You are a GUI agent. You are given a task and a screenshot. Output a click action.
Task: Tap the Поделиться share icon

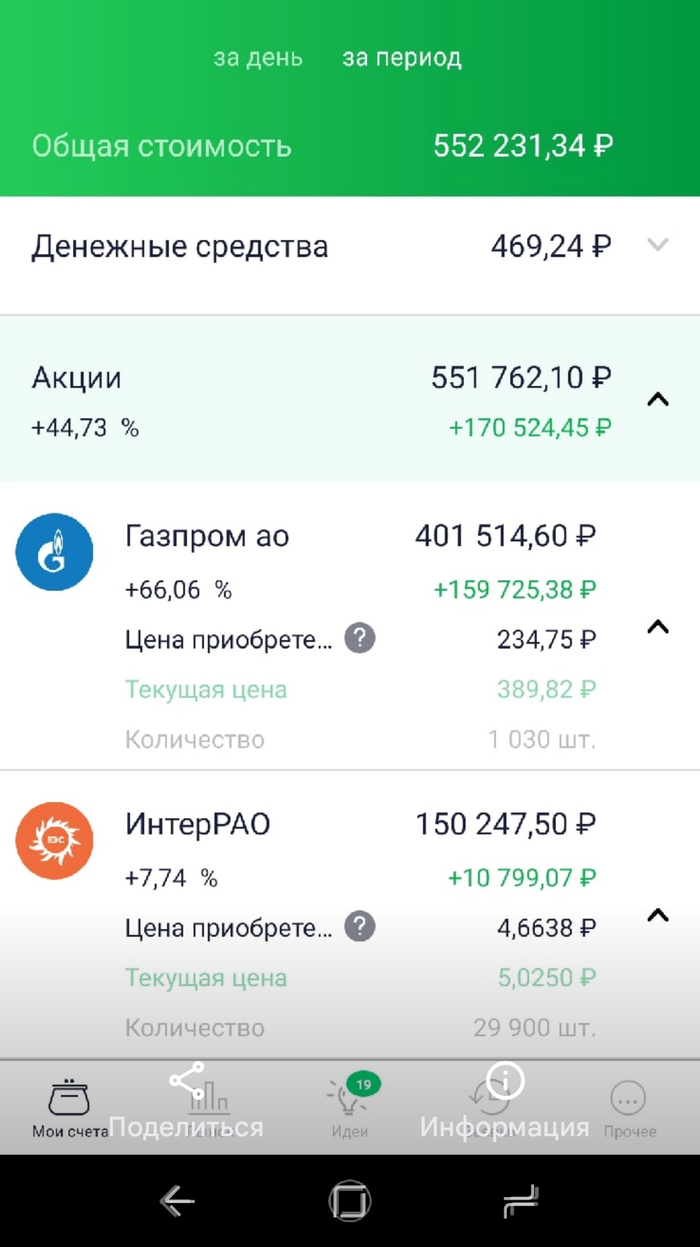186,1081
